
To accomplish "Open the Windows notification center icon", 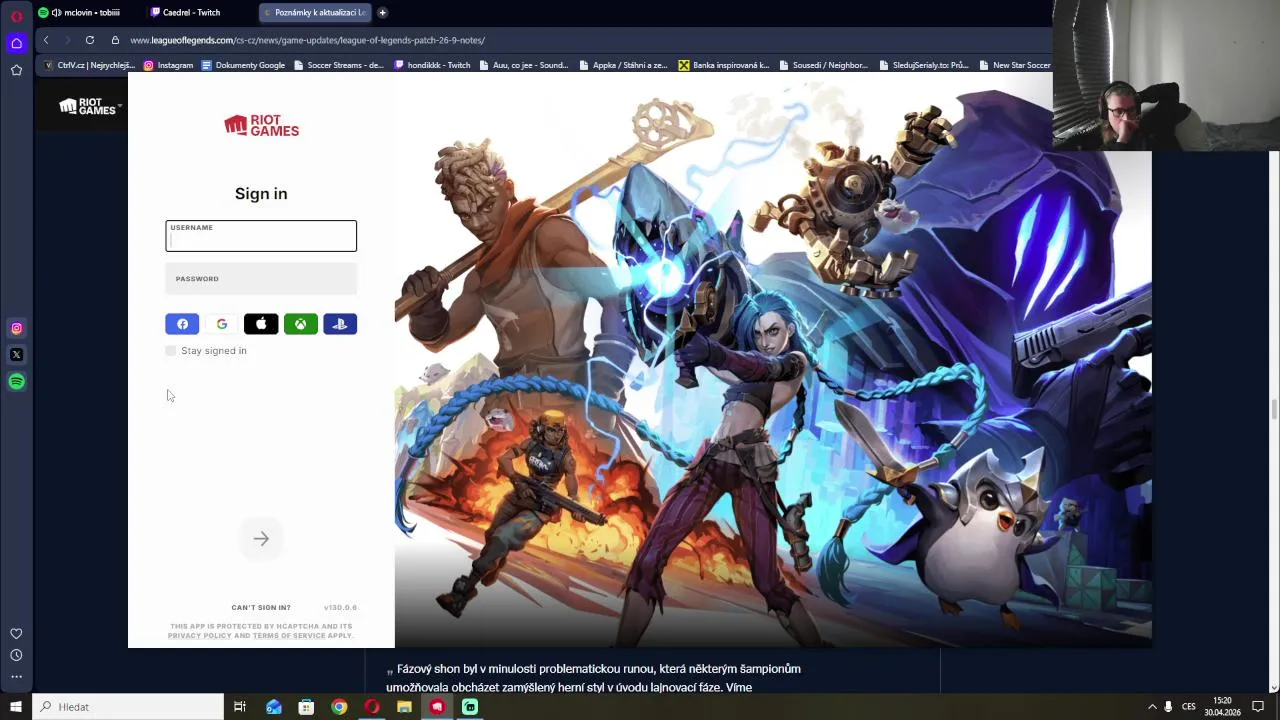I will [x=1258, y=707].
